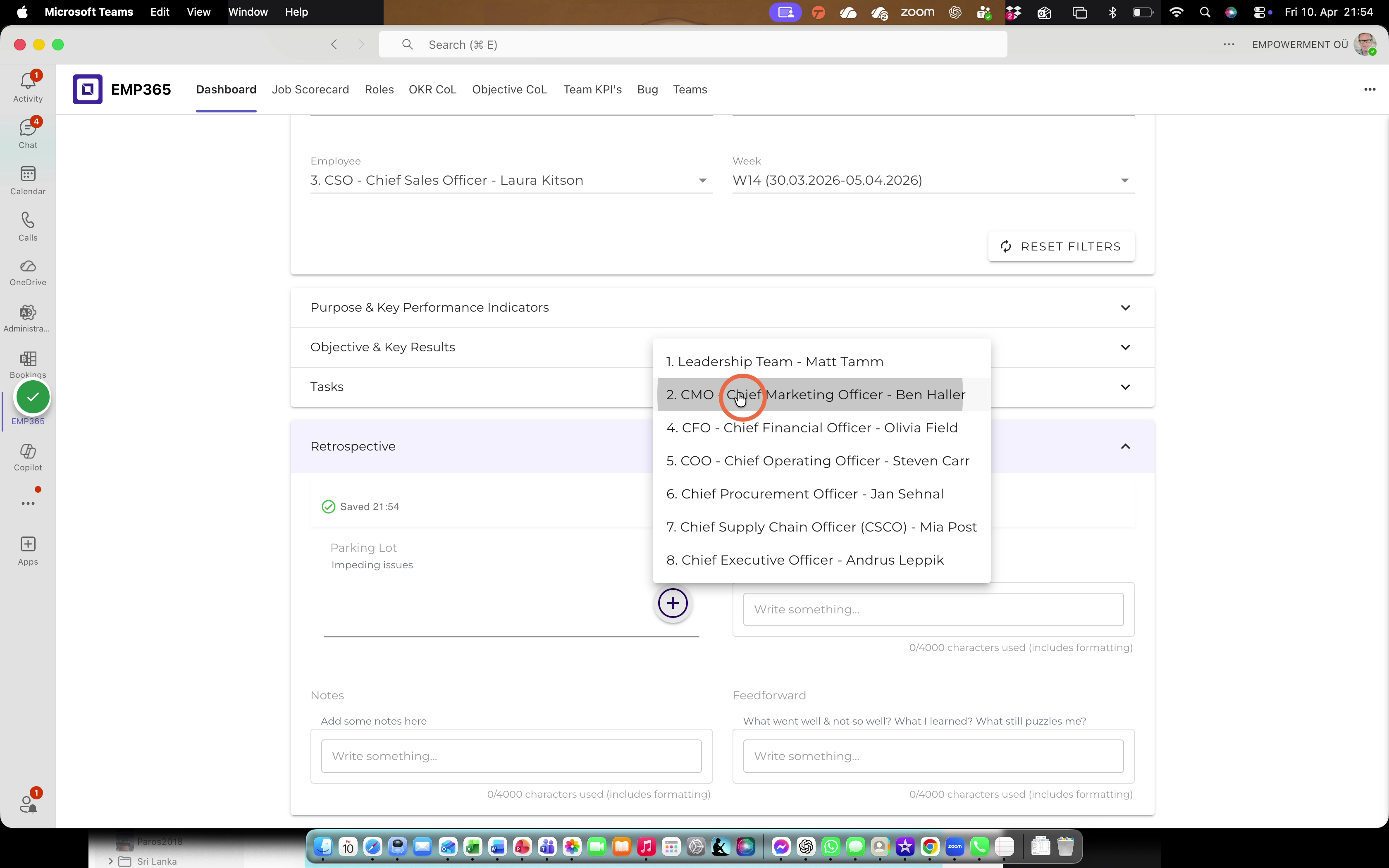This screenshot has width=1389, height=868.
Task: Open Zoom from the macOS menu bar
Action: (x=917, y=12)
